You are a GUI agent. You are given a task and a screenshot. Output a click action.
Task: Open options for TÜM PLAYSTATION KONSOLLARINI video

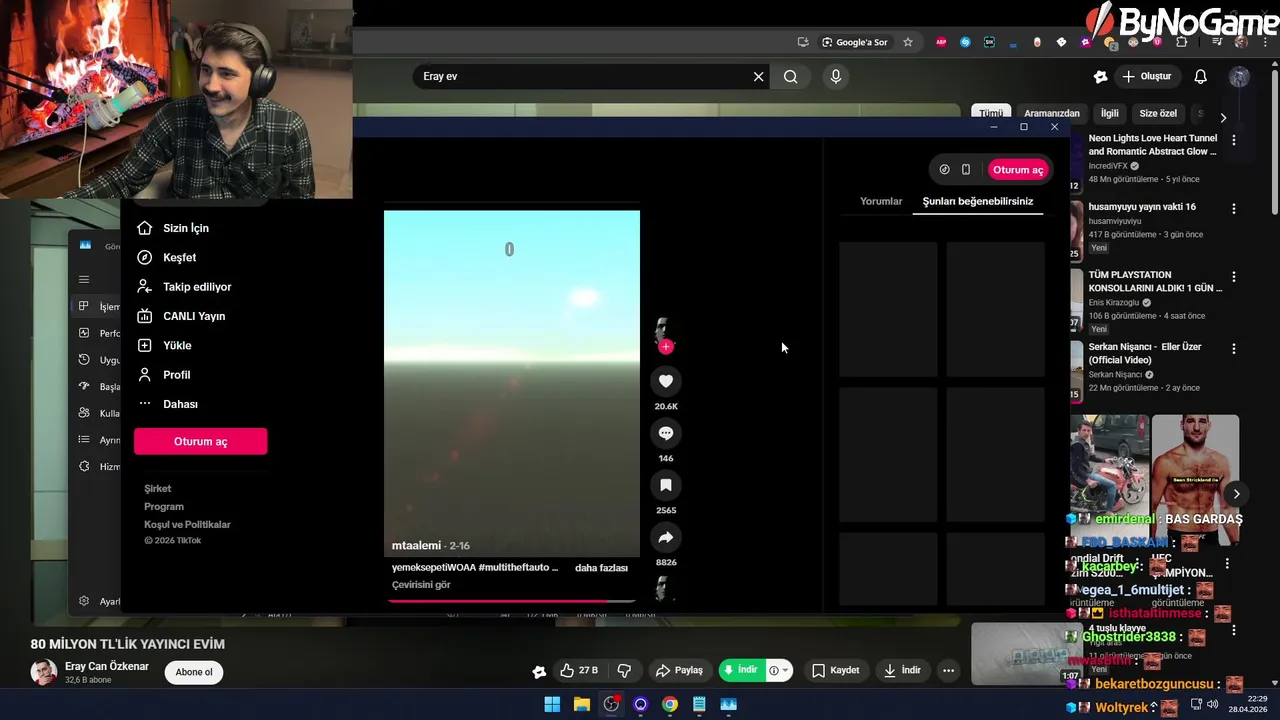pos(1234,277)
